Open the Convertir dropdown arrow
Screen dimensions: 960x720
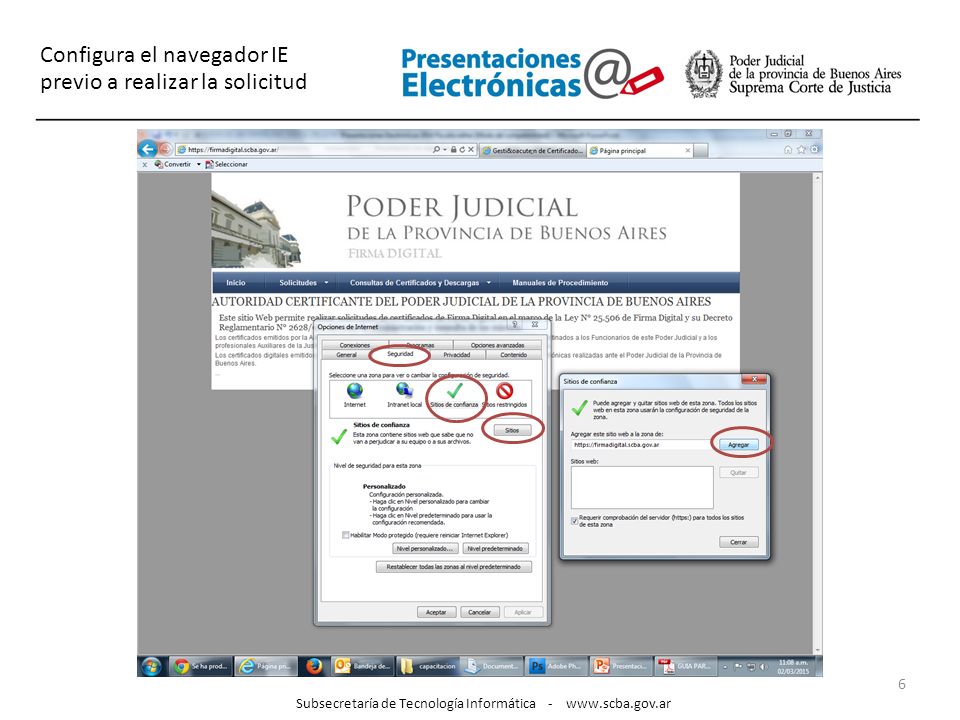(x=199, y=164)
